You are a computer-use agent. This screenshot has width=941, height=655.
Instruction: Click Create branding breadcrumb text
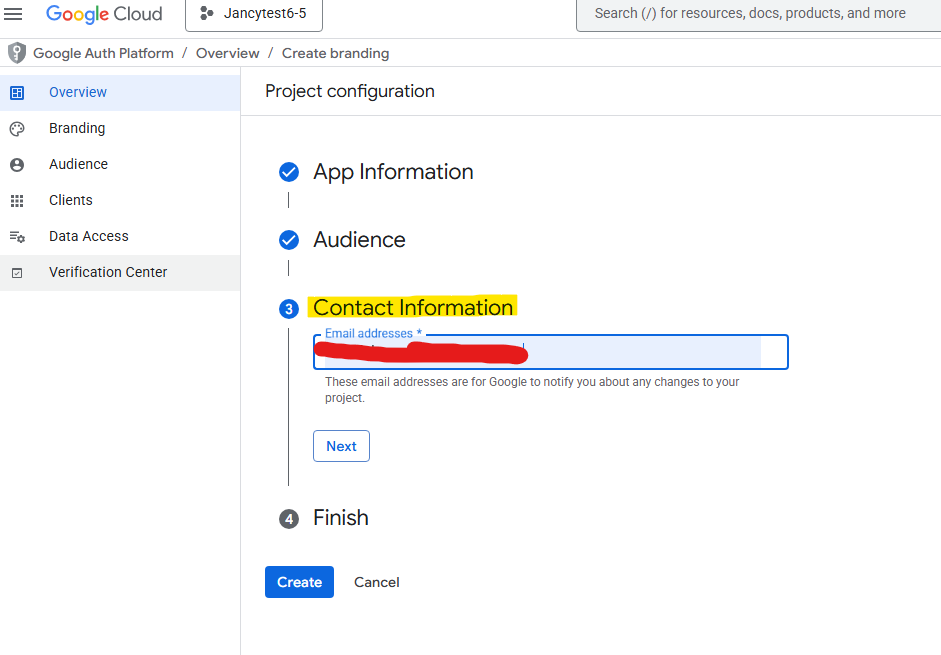tap(335, 53)
